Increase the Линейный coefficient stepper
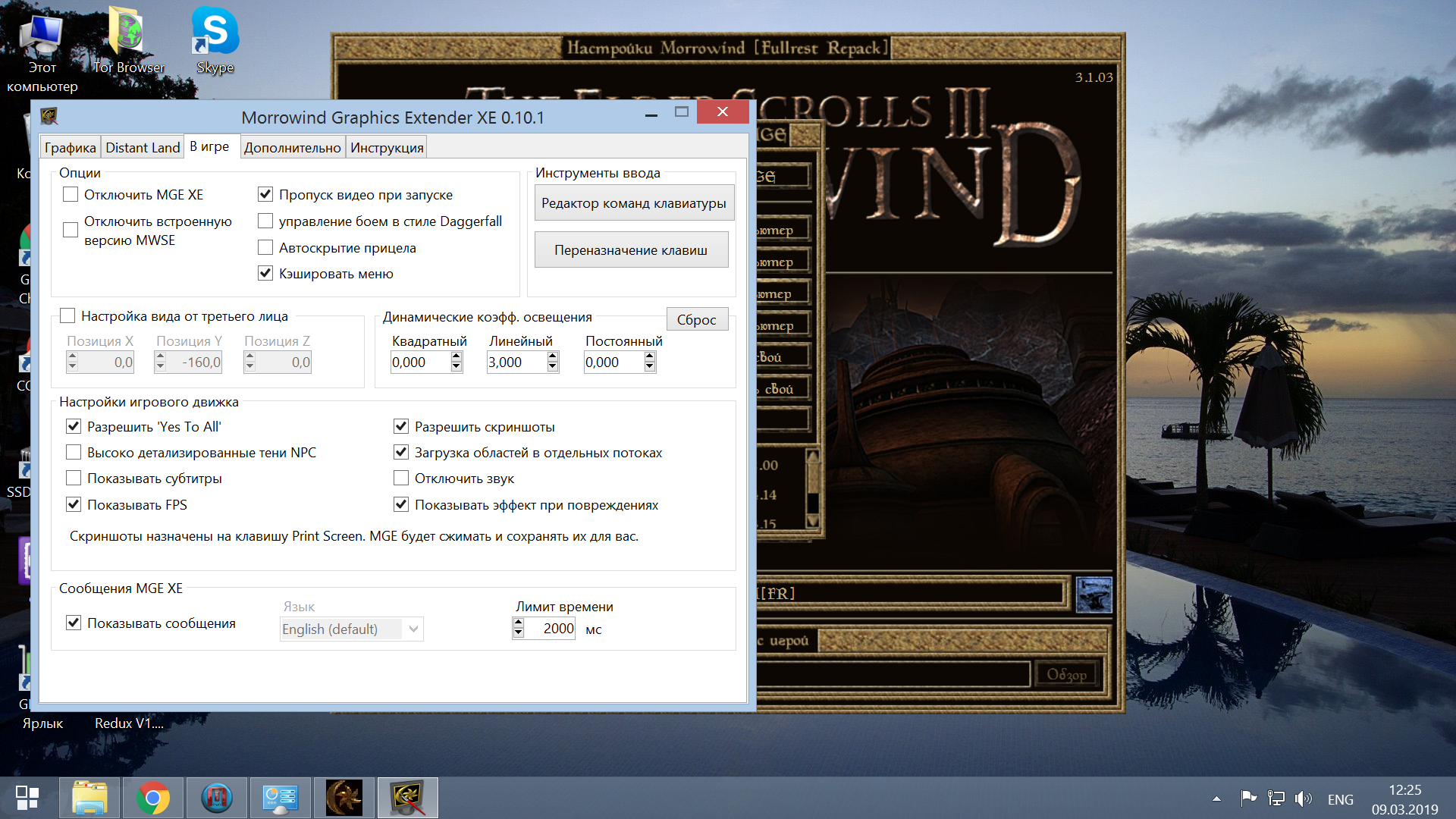The width and height of the screenshot is (1456, 819). click(x=553, y=357)
